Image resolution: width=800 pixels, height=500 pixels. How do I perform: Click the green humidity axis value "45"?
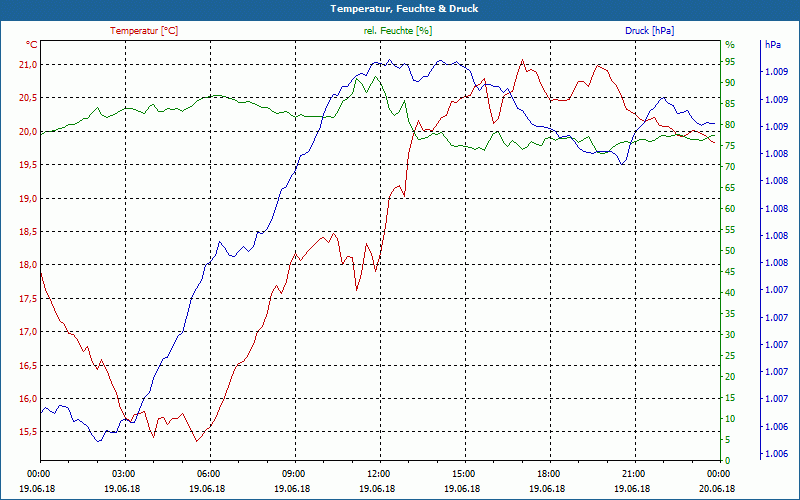730,272
